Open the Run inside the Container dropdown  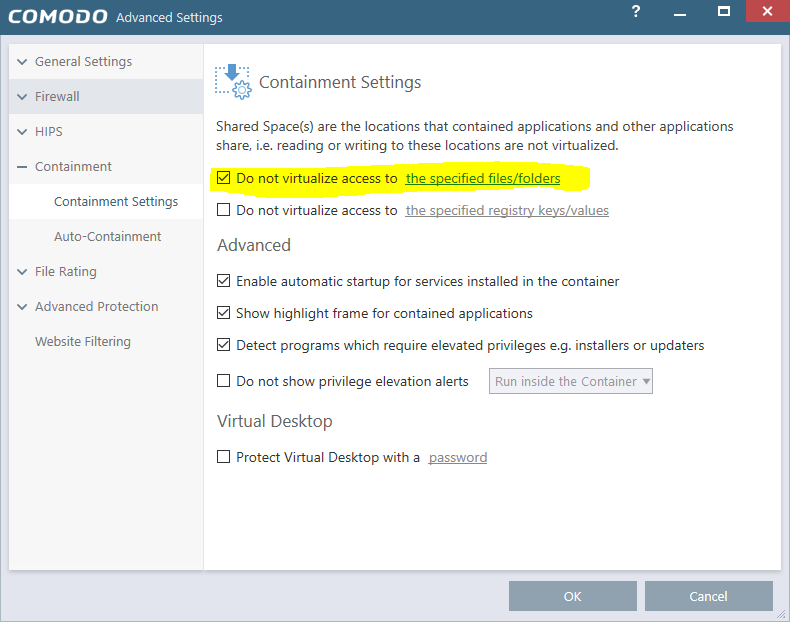[x=571, y=381]
